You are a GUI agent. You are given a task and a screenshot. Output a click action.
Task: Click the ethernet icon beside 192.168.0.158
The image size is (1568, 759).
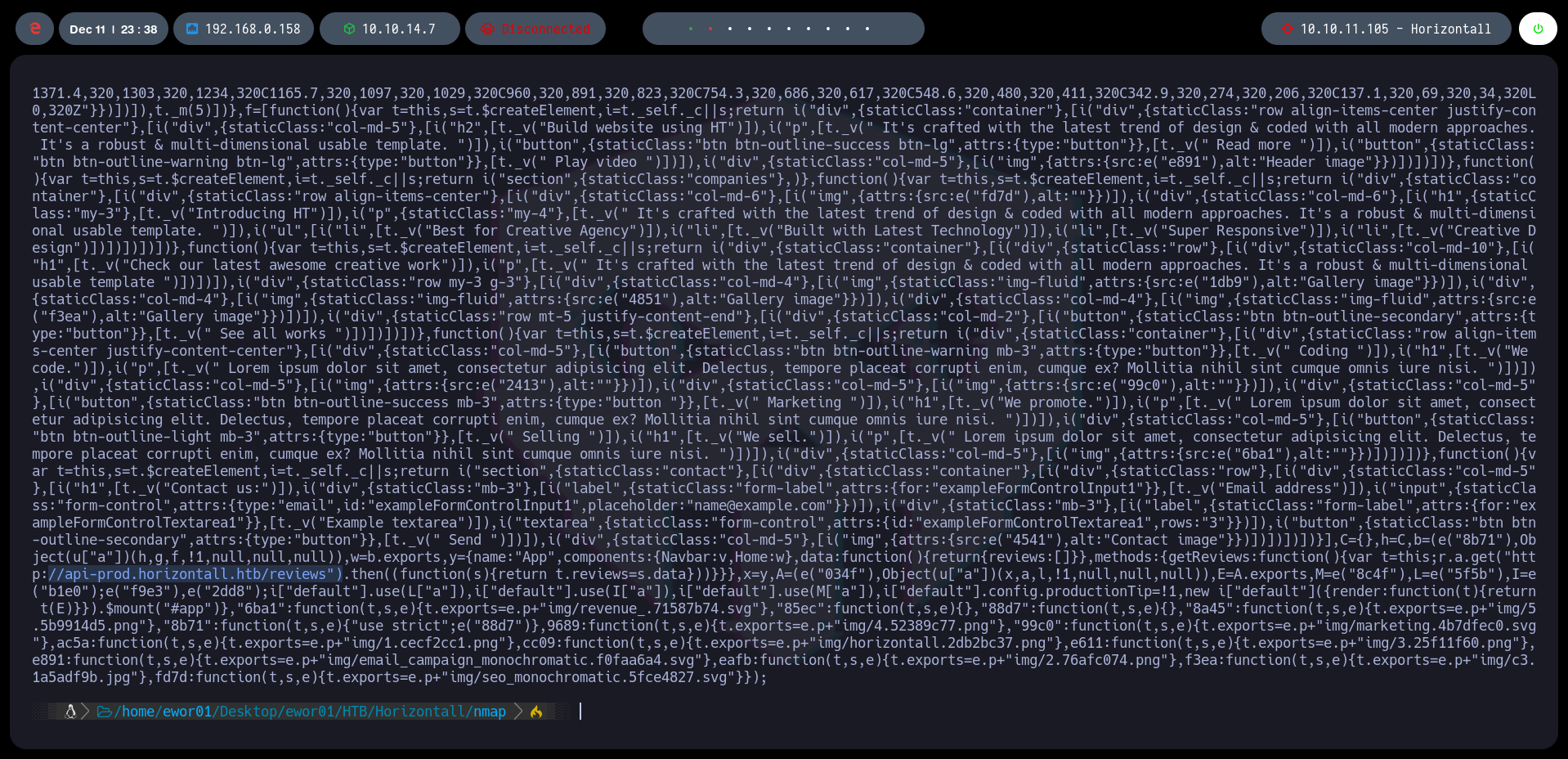[192, 29]
